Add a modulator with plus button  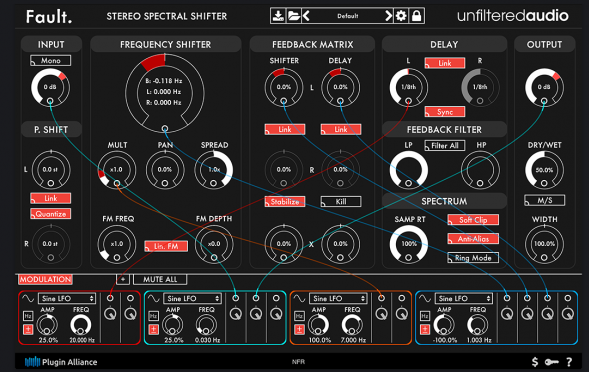123,279
